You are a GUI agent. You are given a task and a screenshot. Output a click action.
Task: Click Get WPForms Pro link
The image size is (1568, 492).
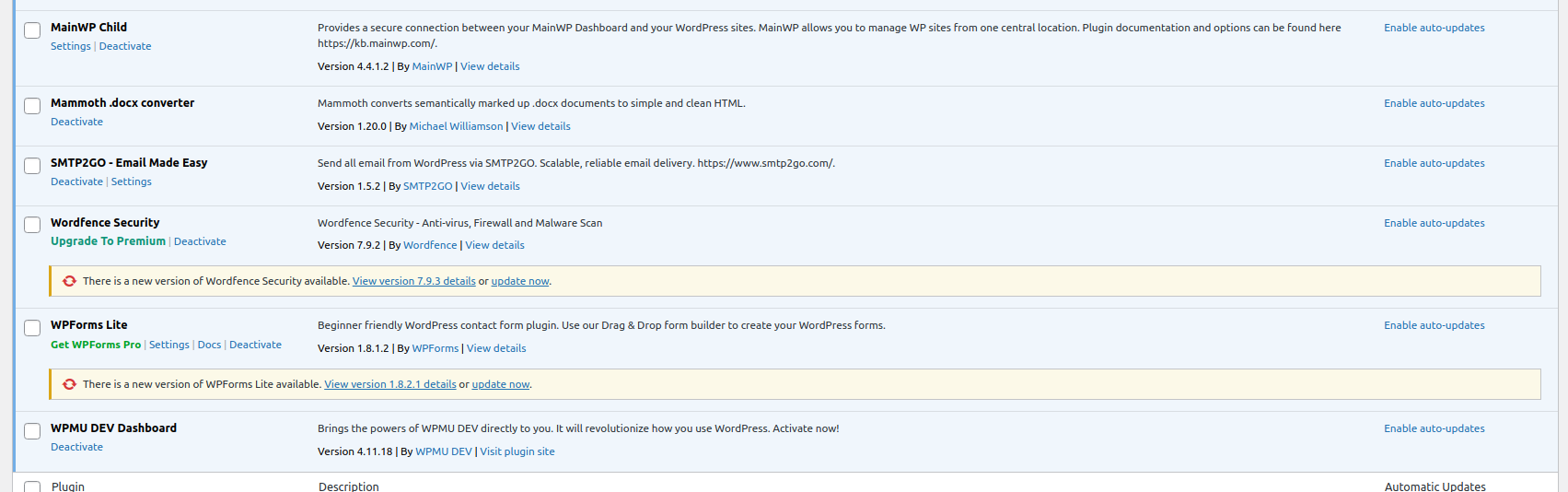[x=96, y=345]
